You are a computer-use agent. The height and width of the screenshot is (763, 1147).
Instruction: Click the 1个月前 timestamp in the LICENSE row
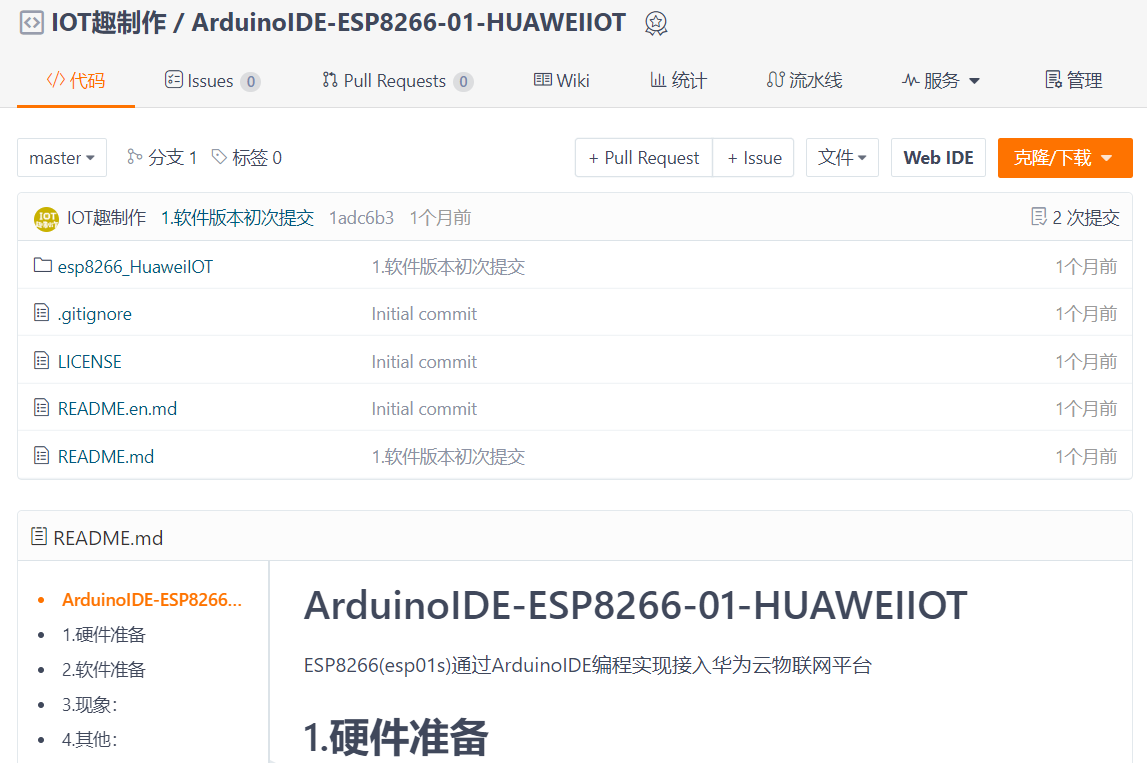click(x=1086, y=361)
